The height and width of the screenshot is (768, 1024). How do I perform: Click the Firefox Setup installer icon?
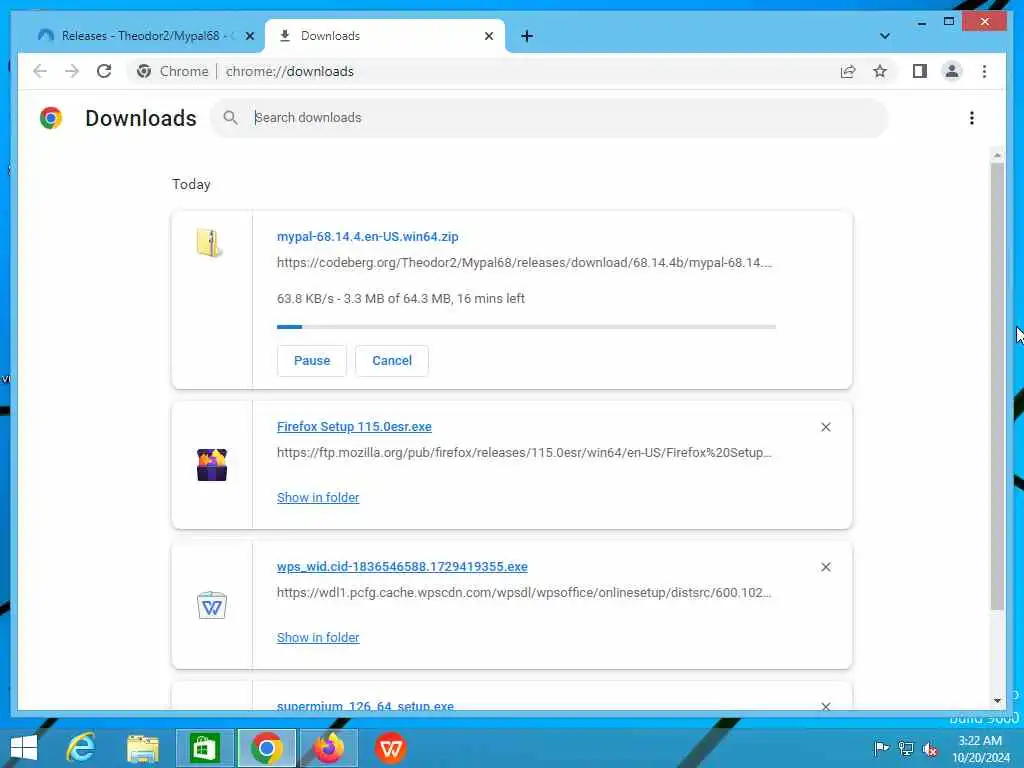(212, 464)
